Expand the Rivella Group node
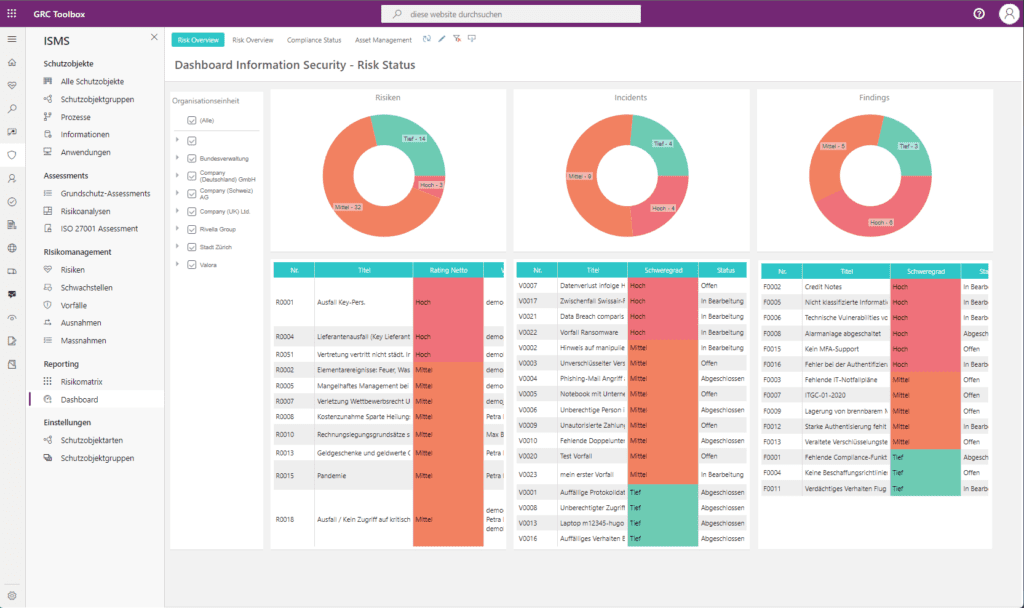The image size is (1024, 608). [x=177, y=228]
